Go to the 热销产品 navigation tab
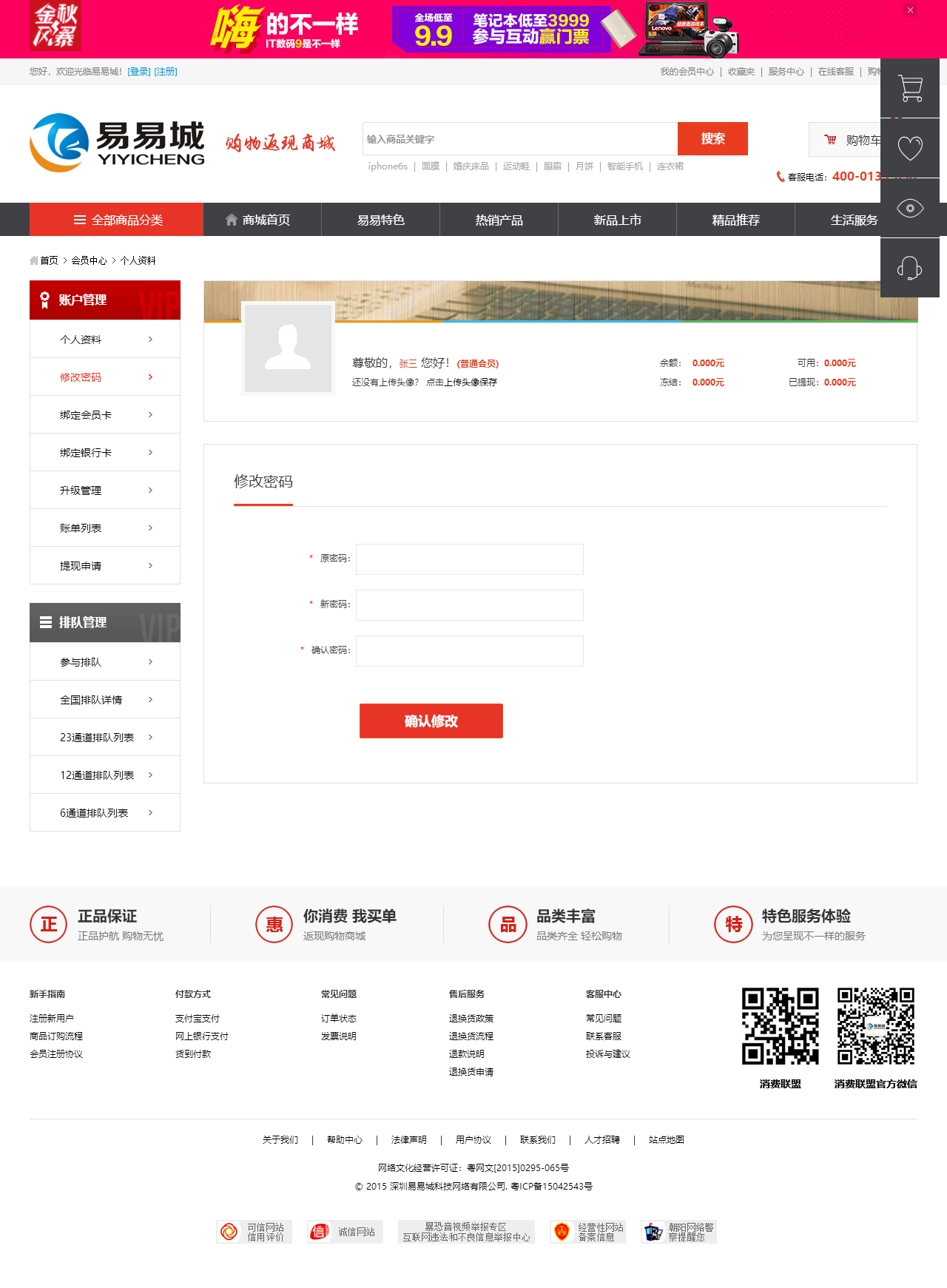The width and height of the screenshot is (947, 1288). click(499, 220)
